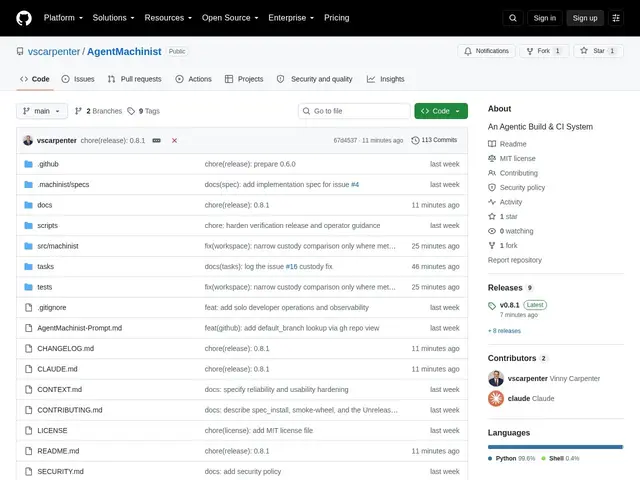
Task: Open CLAUDE.md file
Action: point(57,369)
